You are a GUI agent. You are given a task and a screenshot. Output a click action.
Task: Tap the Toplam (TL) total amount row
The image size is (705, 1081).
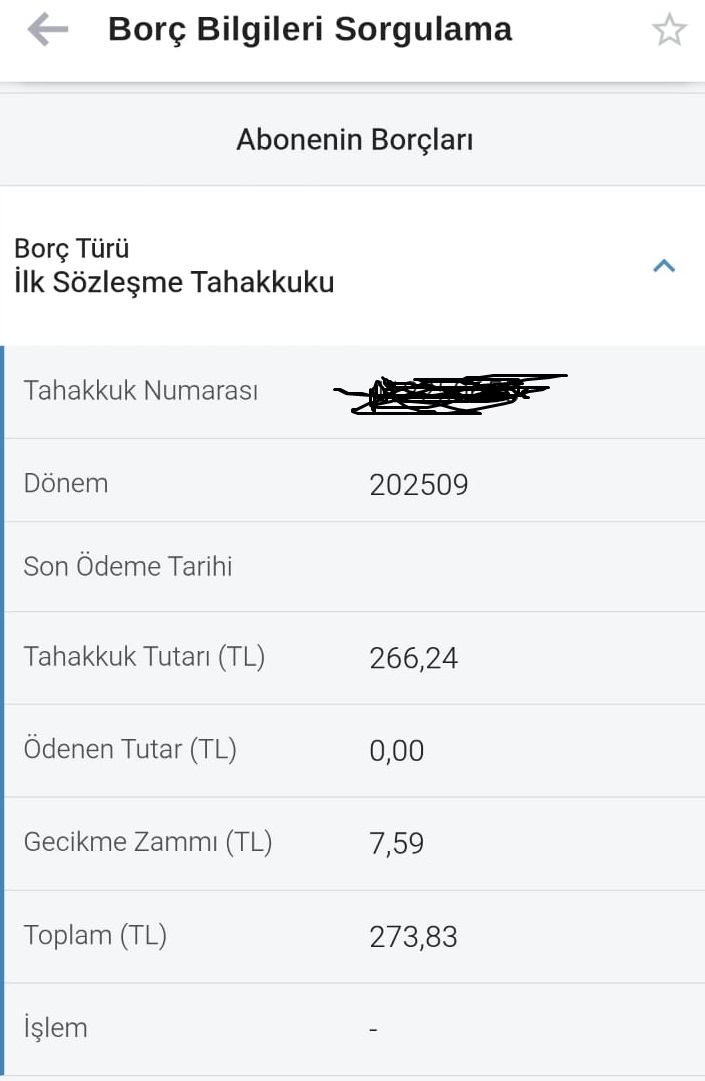352,935
